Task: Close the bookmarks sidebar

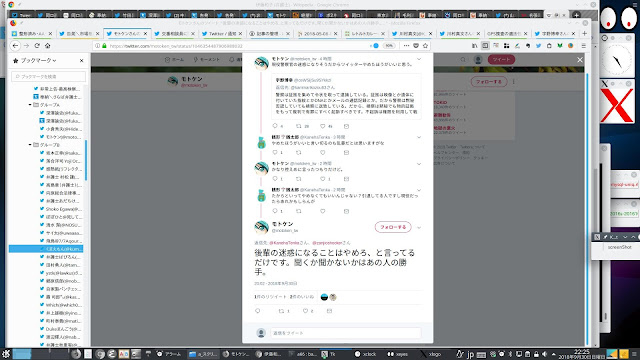Action: 82,60
